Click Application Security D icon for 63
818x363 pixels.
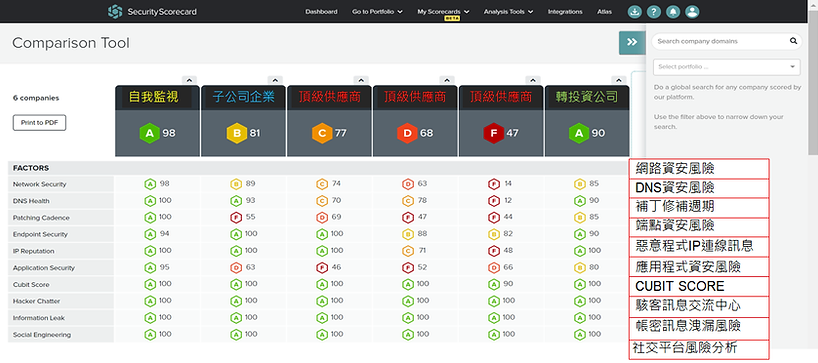coord(236,268)
